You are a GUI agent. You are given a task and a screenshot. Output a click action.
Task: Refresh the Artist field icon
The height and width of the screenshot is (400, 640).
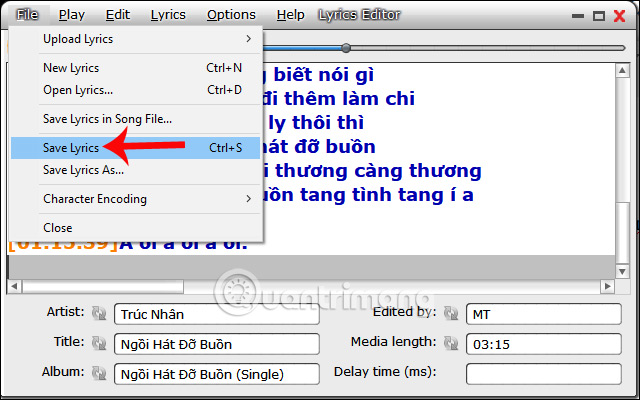(x=99, y=313)
